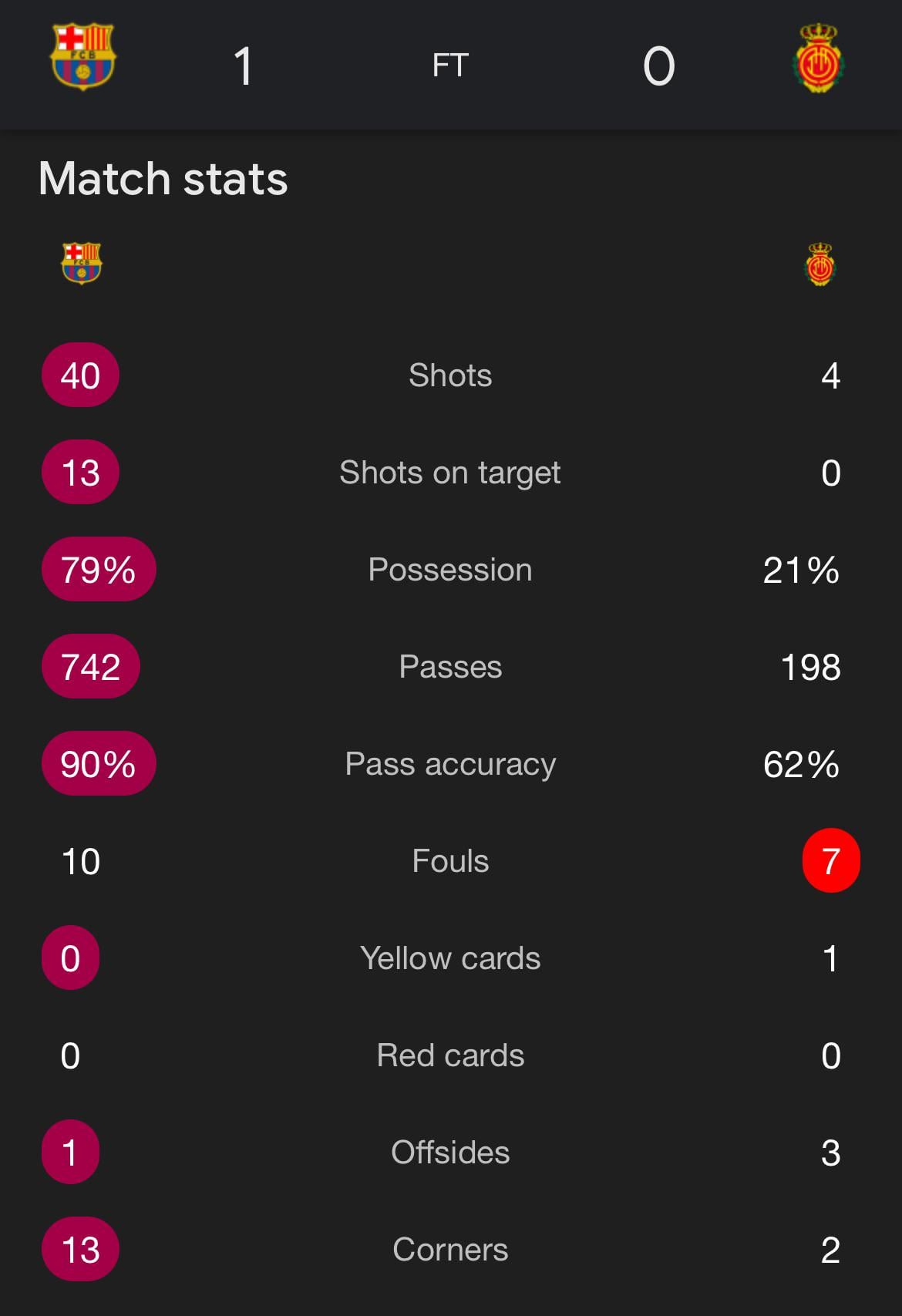Open the Match stats section header
Viewport: 902px width, 1316px height.
(x=163, y=178)
